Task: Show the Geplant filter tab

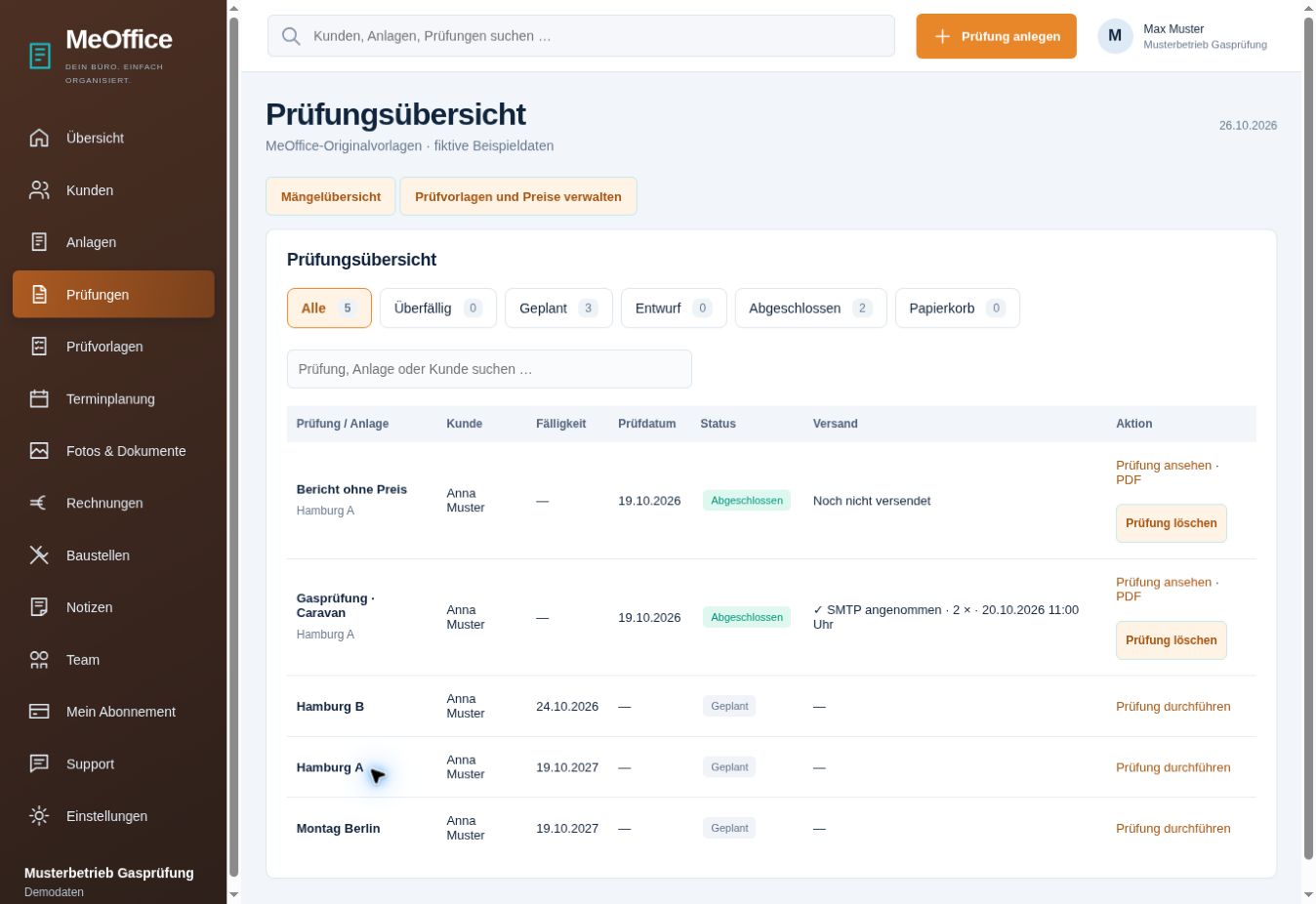Action: tap(558, 308)
